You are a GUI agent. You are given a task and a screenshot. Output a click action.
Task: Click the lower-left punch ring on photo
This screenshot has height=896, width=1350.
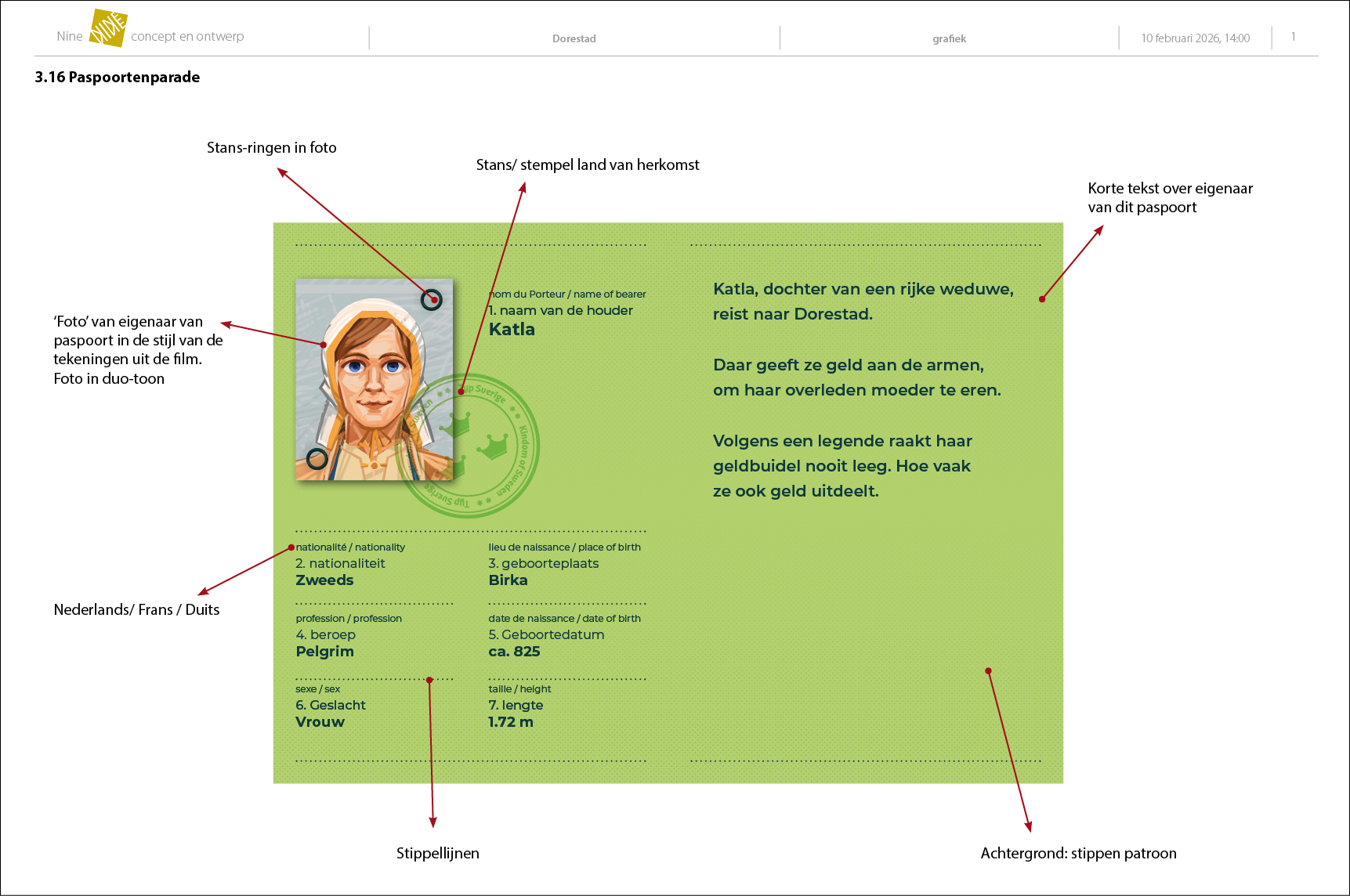point(317,459)
